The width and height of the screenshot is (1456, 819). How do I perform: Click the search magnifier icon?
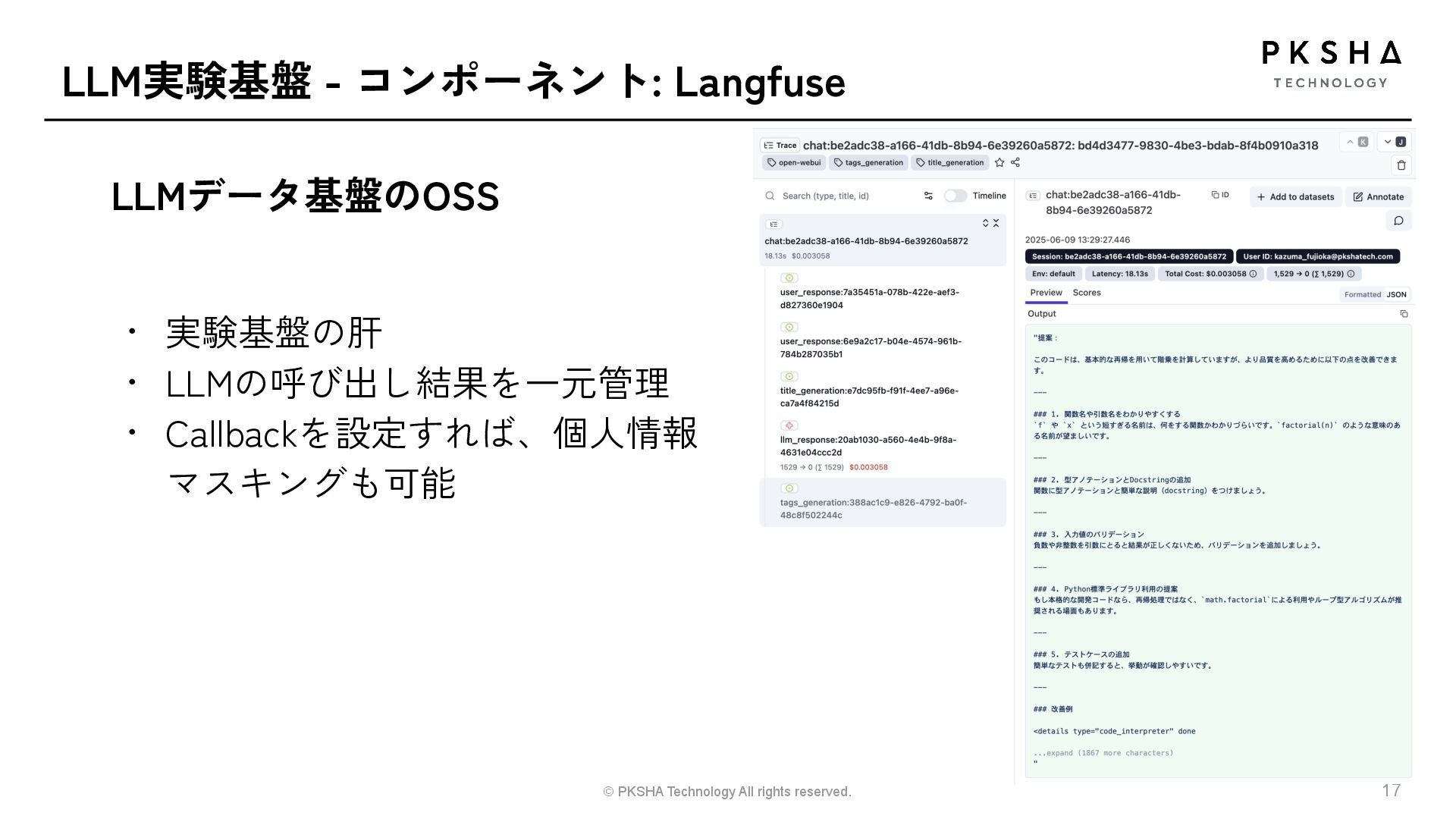[x=770, y=196]
